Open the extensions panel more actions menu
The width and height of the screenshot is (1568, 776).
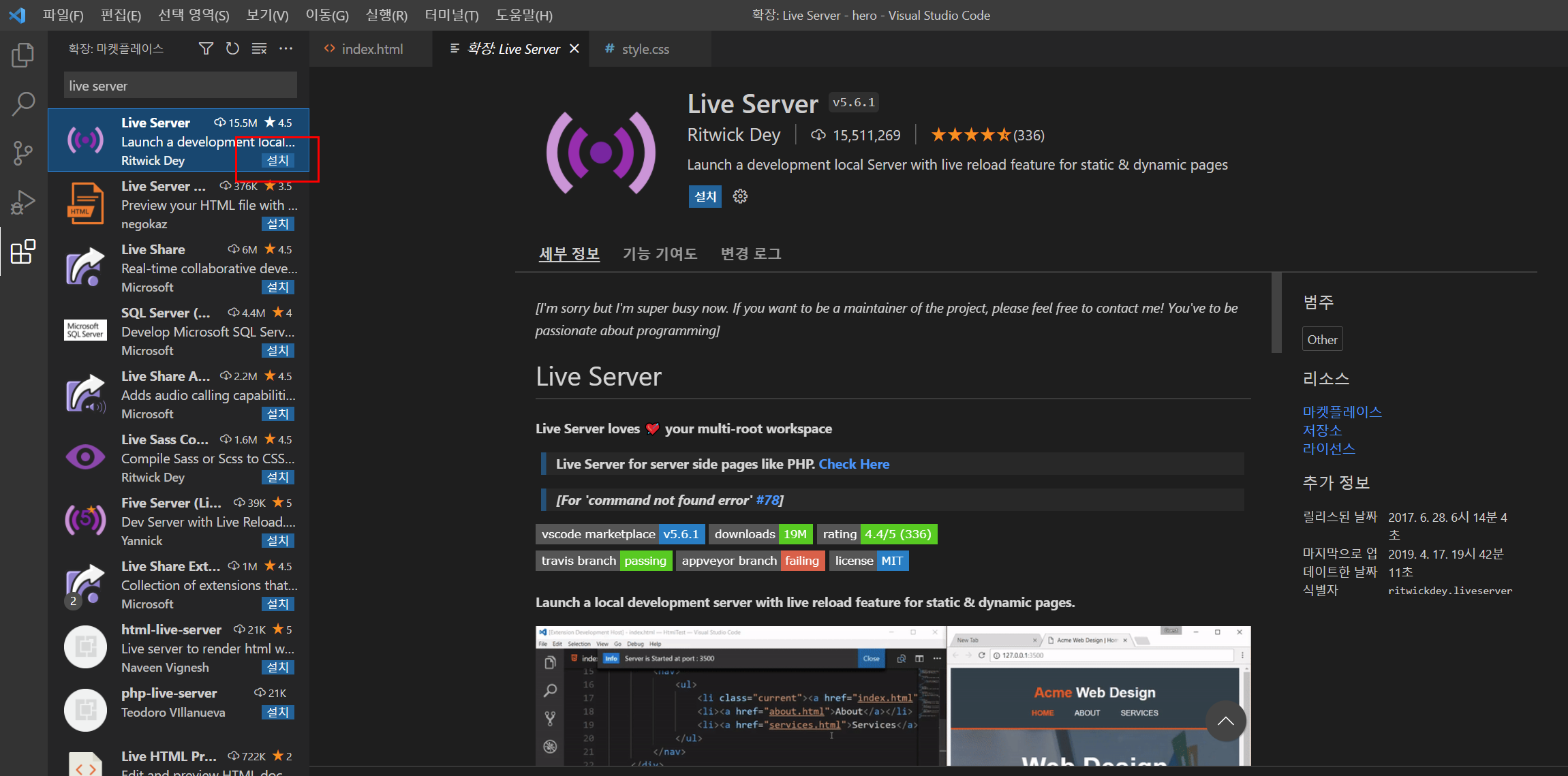click(286, 48)
